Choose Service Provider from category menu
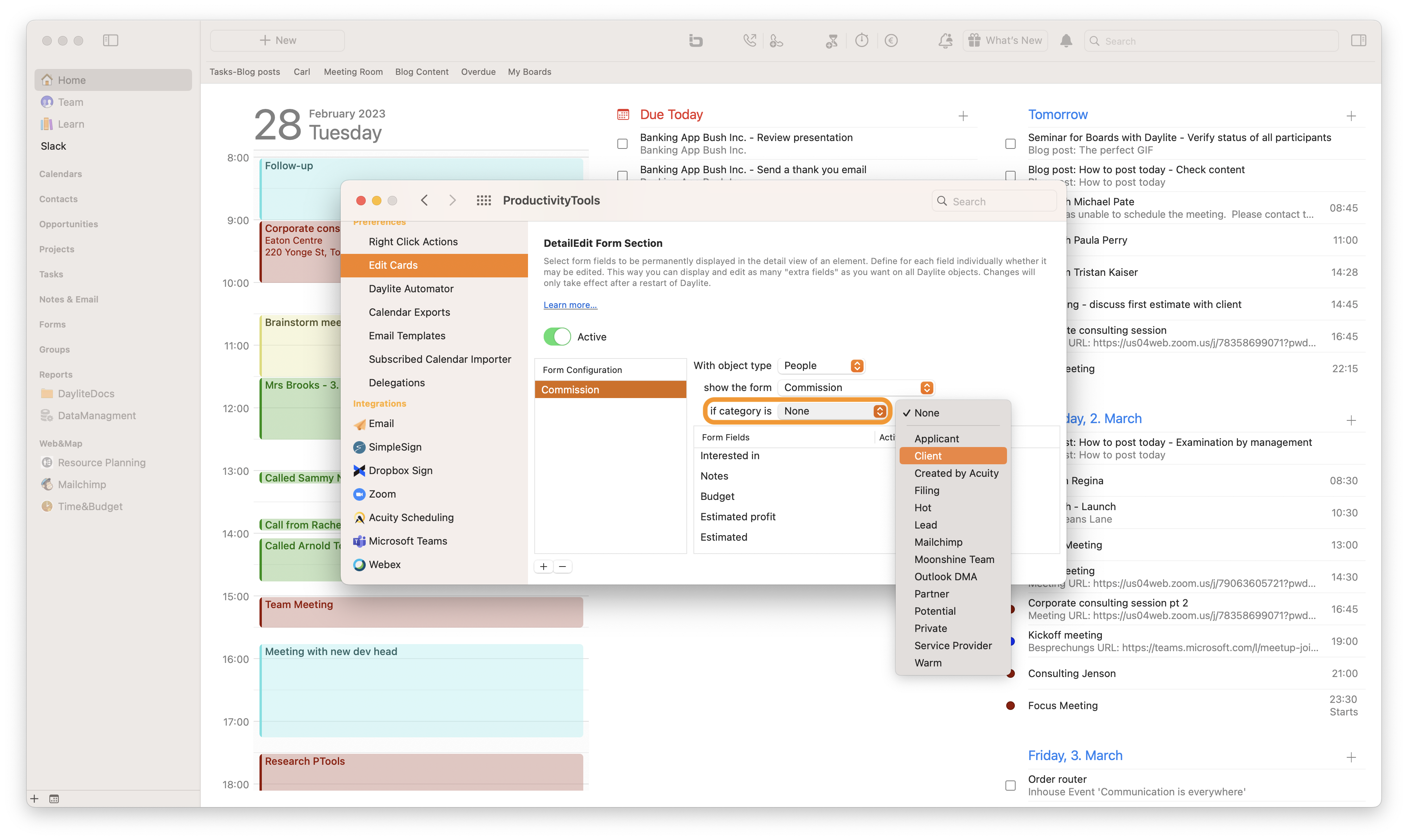 [953, 645]
